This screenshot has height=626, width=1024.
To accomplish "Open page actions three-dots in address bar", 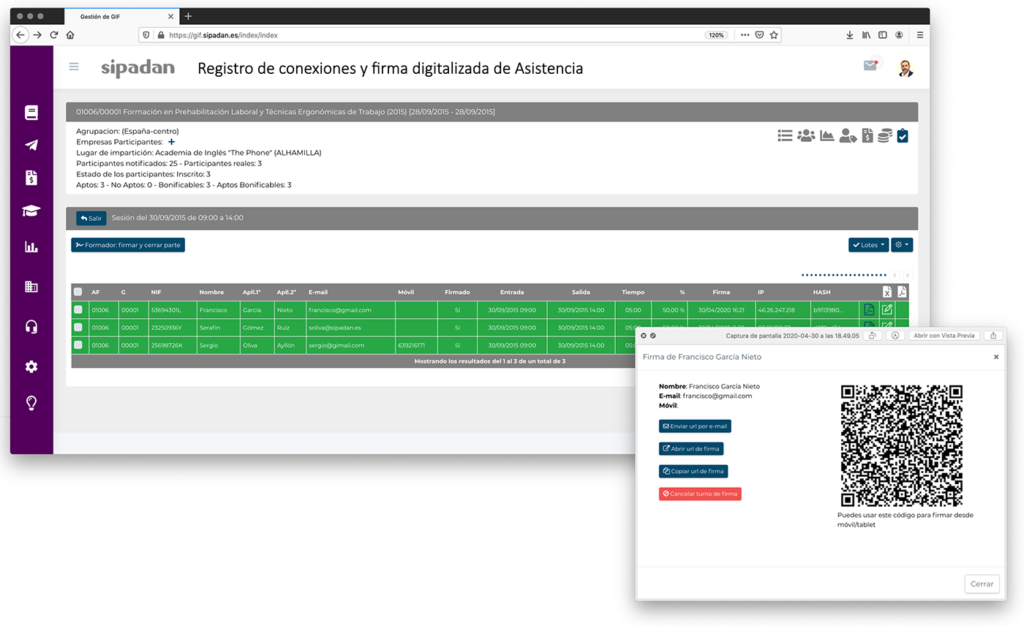I will 744,35.
